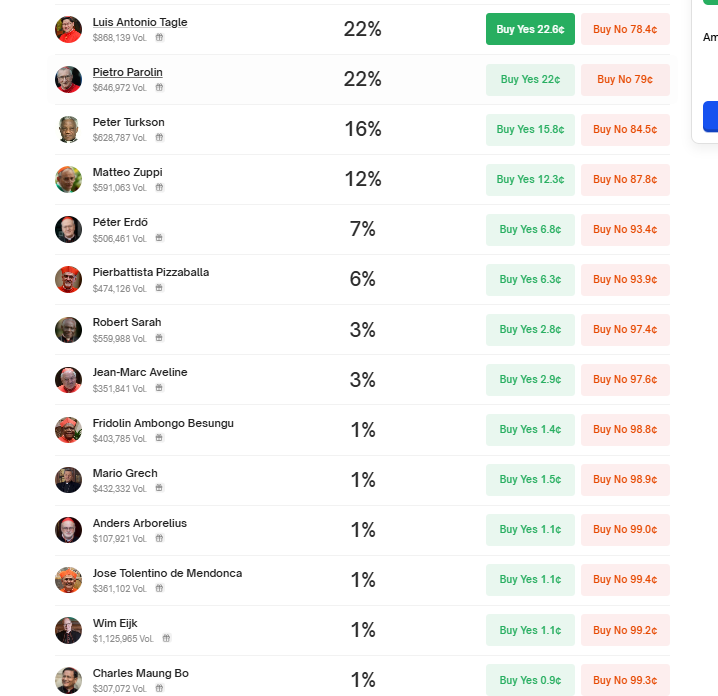Click Pierbattista Pizzaballa's profile picture

(68, 279)
